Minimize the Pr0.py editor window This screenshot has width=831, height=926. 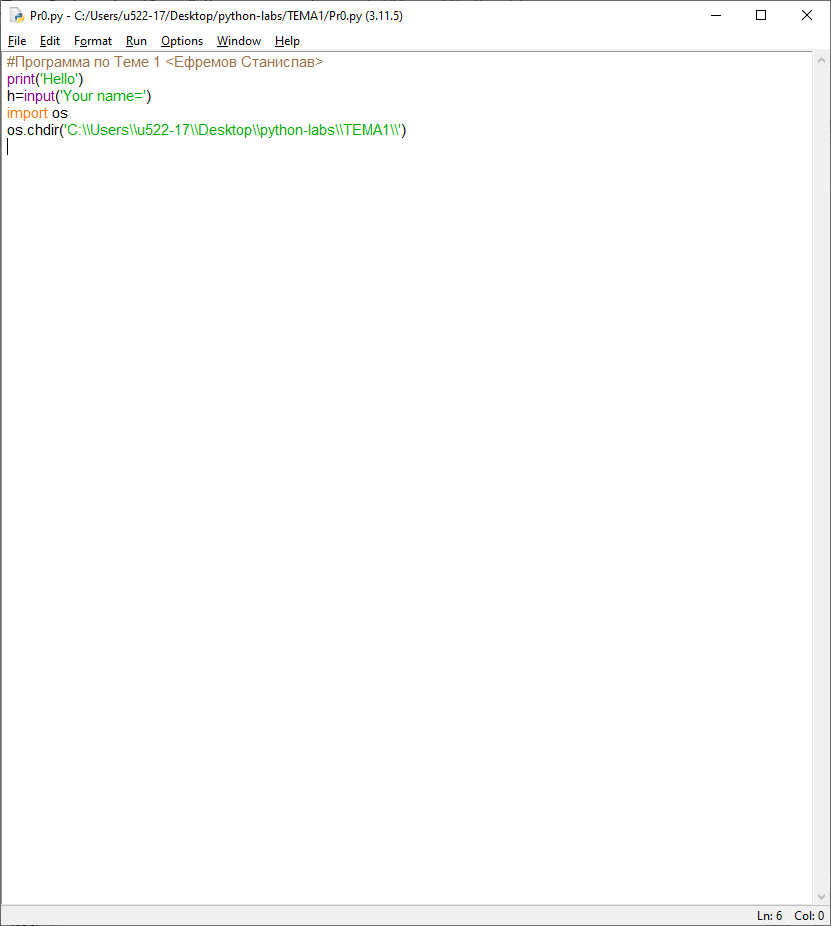coord(715,16)
